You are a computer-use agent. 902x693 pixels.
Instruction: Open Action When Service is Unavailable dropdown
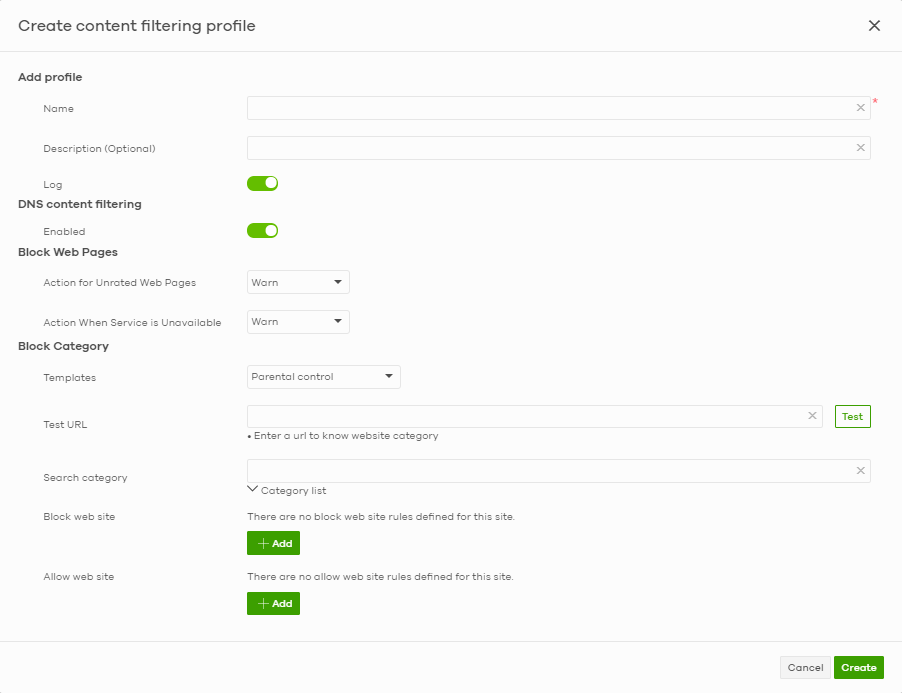[298, 322]
